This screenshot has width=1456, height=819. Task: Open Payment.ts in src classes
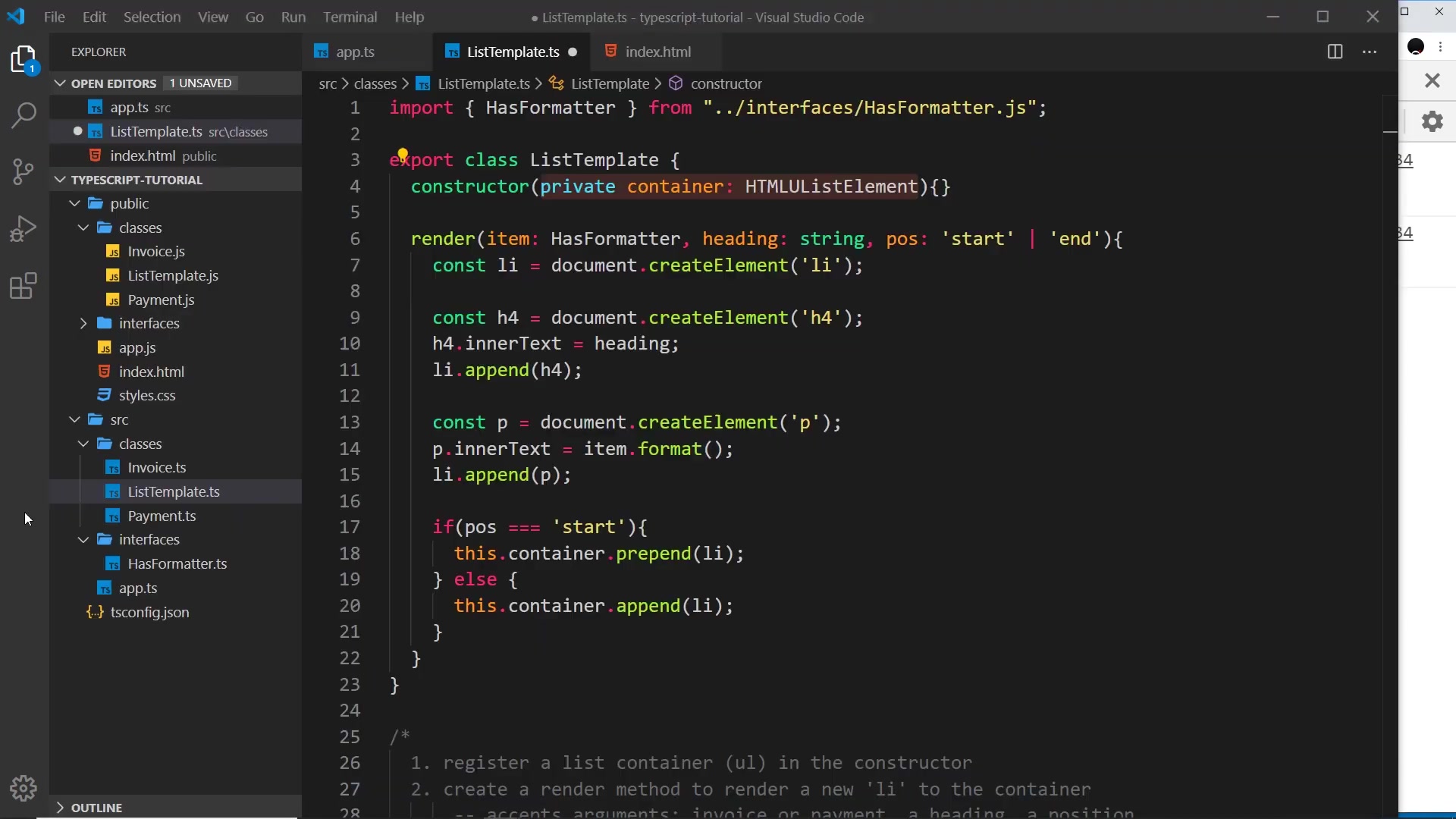click(162, 516)
